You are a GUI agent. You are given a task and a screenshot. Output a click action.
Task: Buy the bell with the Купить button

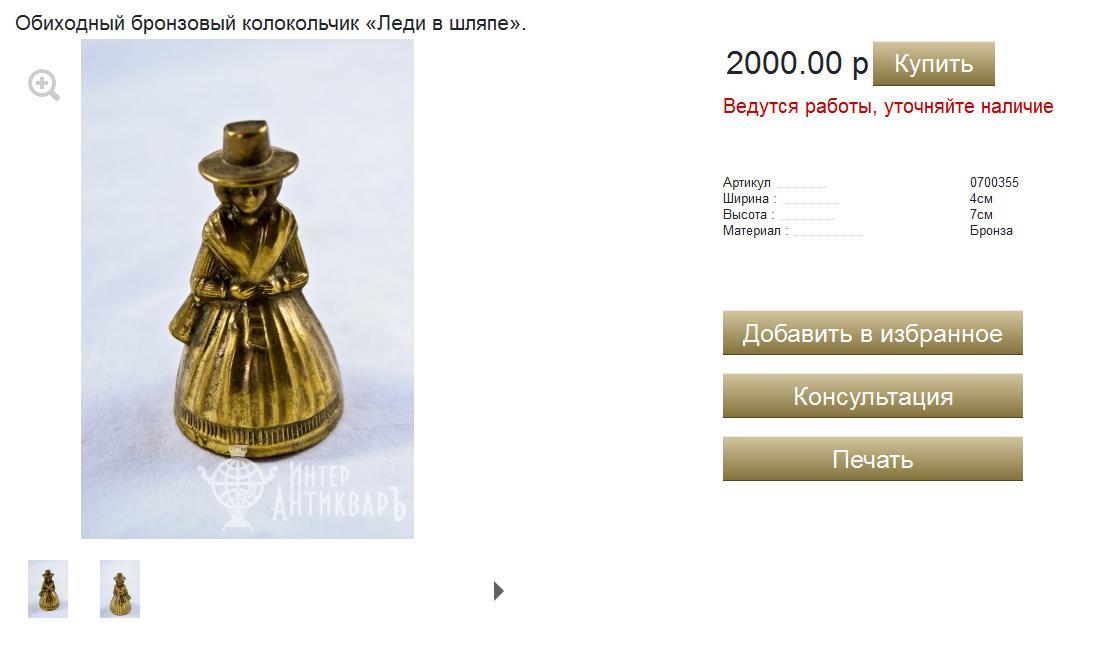click(x=934, y=64)
